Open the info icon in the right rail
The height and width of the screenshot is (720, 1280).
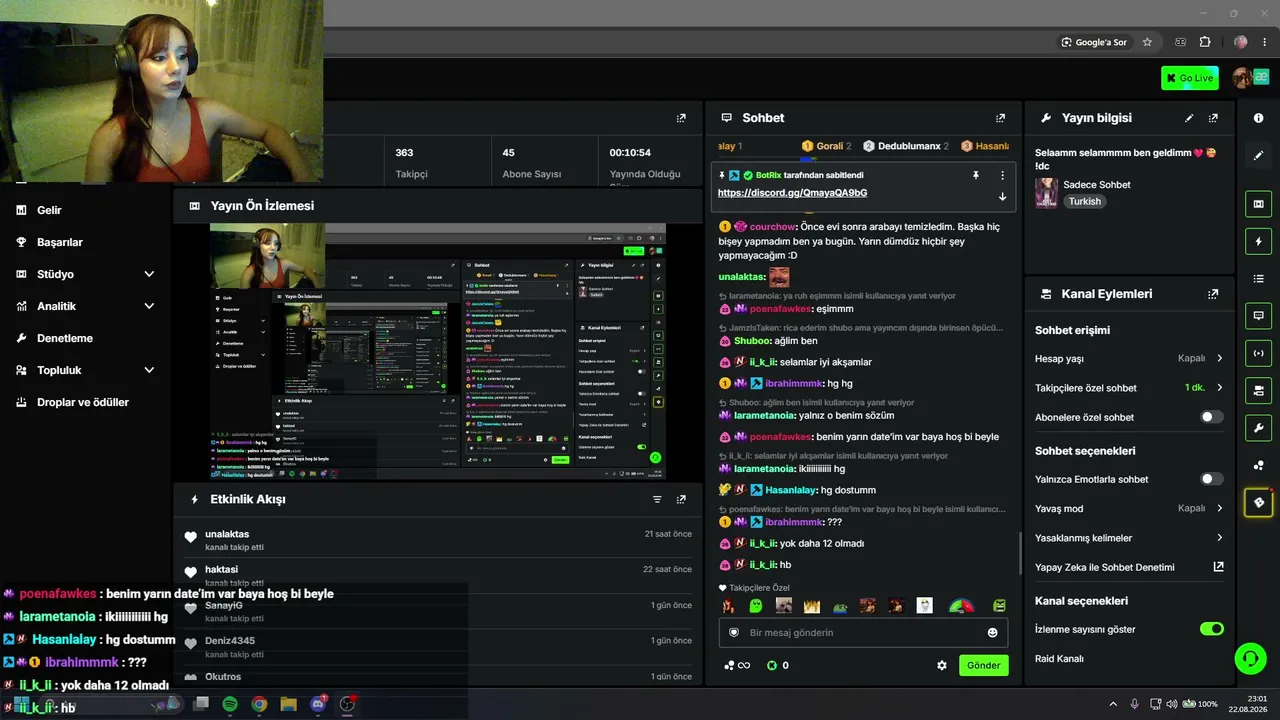(1258, 118)
